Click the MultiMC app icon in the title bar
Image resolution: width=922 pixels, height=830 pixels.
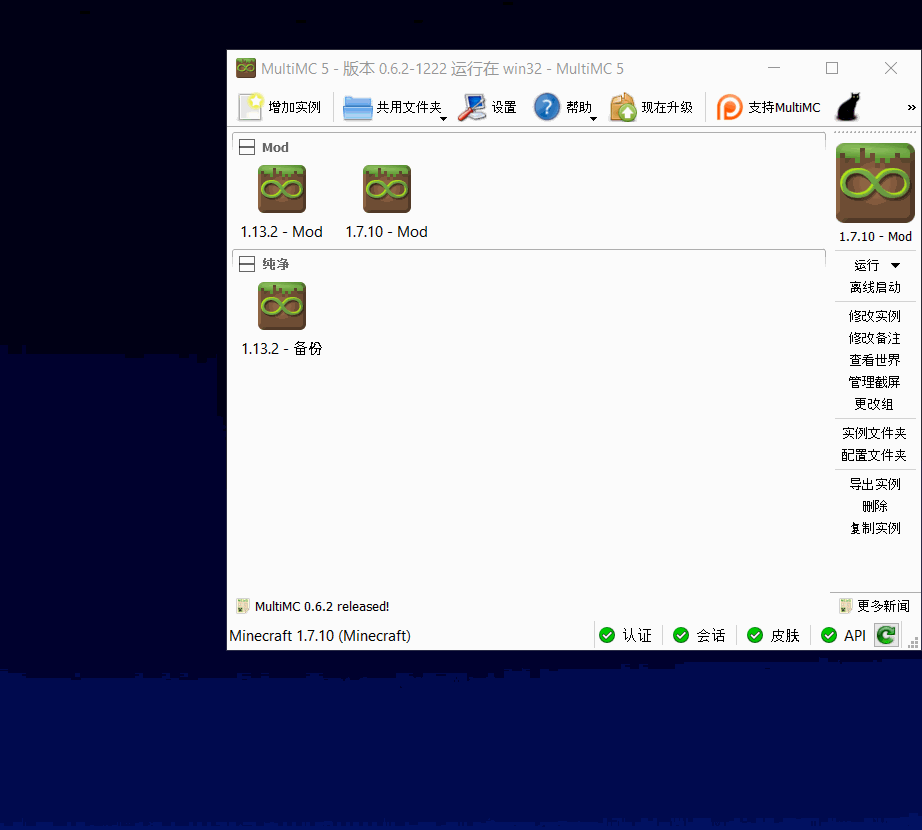[x=246, y=68]
